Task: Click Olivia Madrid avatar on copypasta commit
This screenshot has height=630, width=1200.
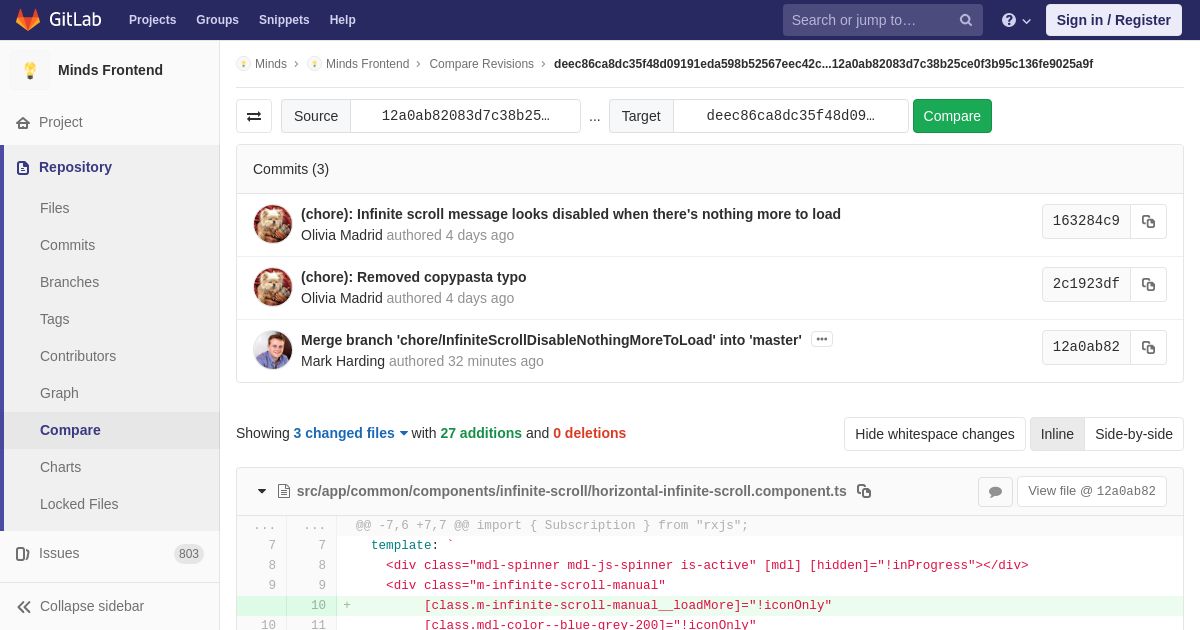Action: point(273,287)
